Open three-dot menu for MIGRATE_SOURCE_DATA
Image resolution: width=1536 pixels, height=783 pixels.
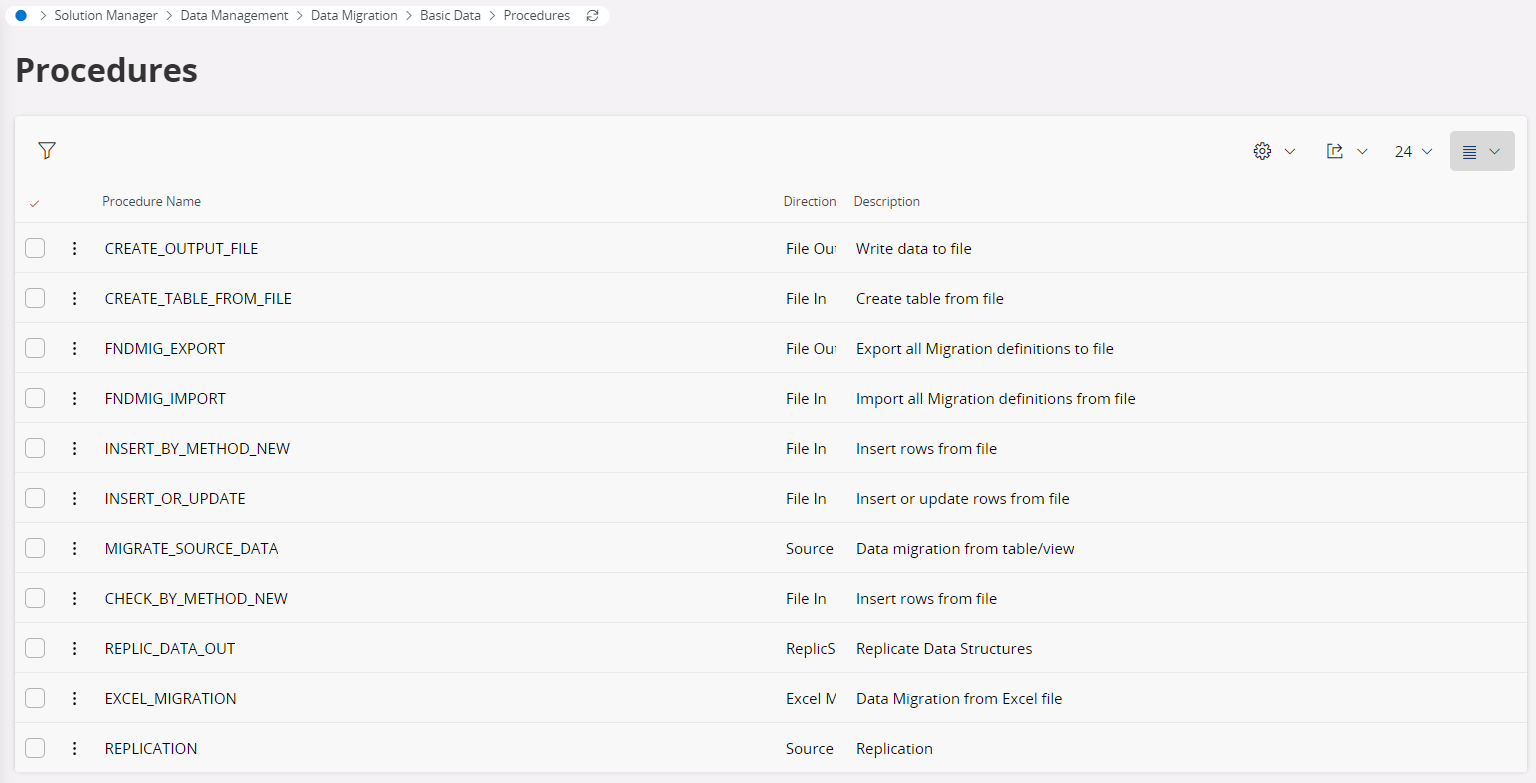(x=74, y=548)
